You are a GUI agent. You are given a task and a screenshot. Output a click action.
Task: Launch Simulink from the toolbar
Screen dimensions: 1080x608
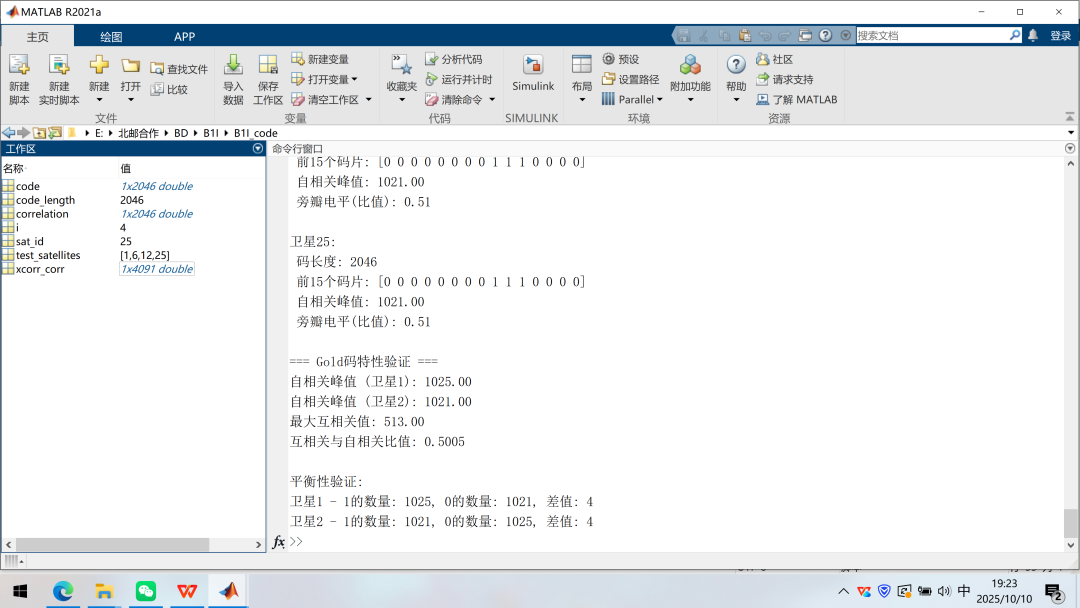pos(532,74)
